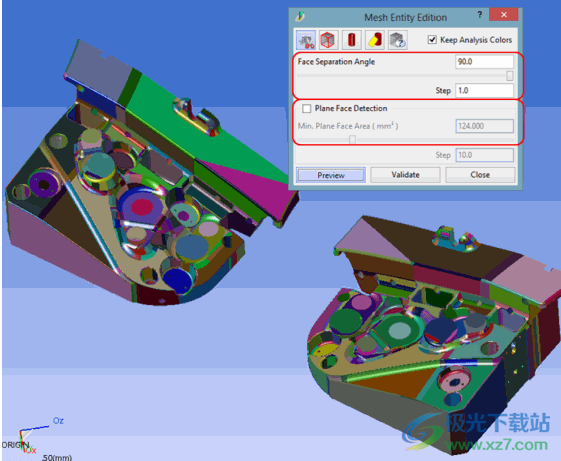Click the red wireframe cube icon
Image resolution: width=561 pixels, height=461 pixels.
click(x=328, y=40)
